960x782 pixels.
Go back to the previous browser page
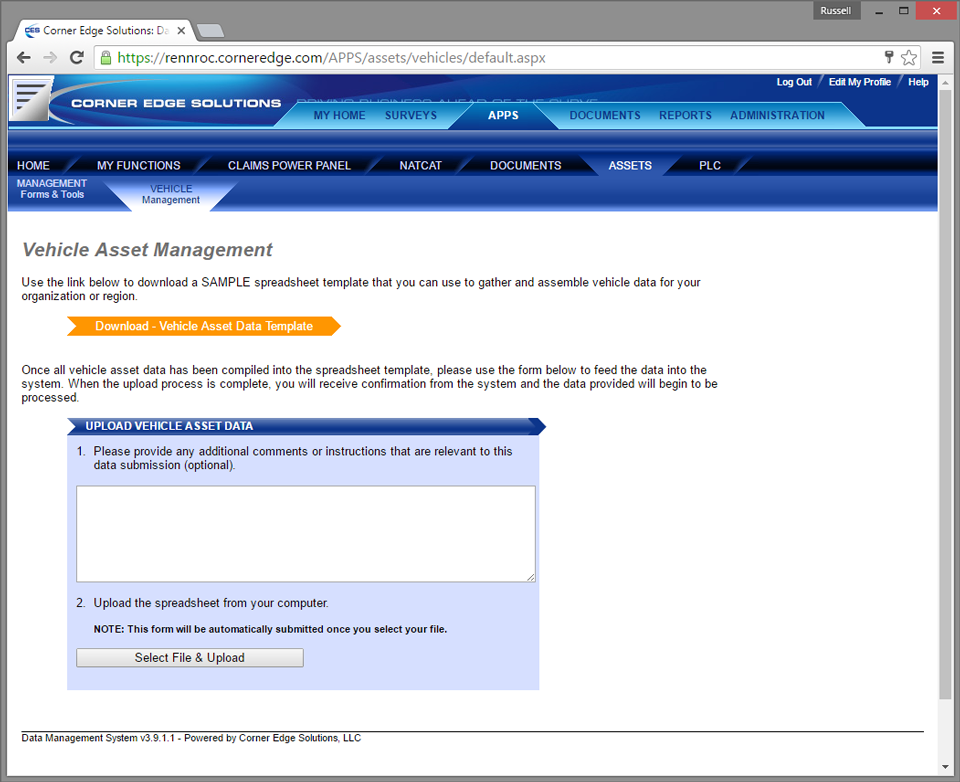(x=23, y=58)
